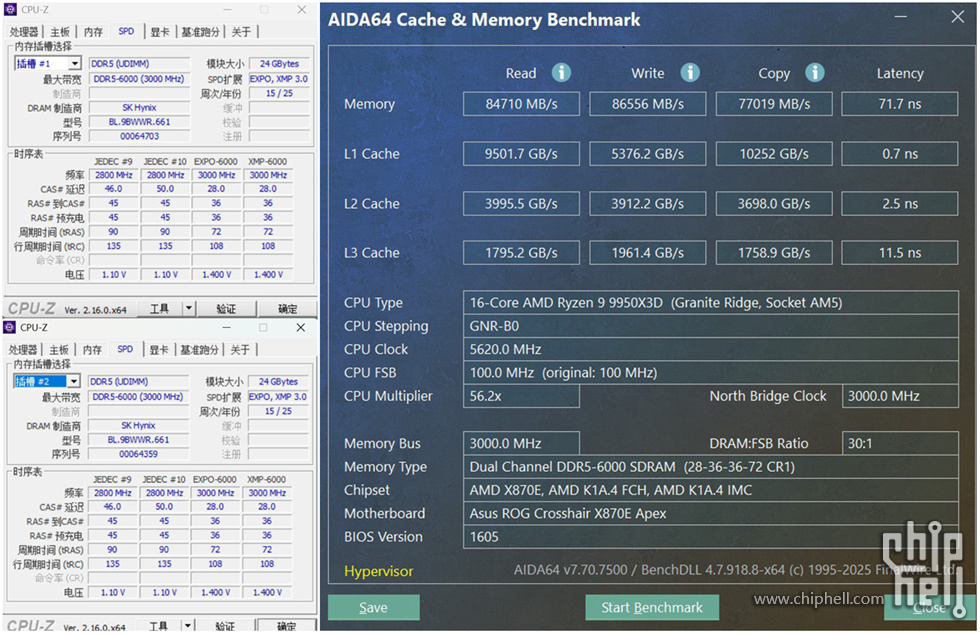The image size is (980, 634).
Task: Click the L1 Cache Latency value 0.7 ns
Action: pyautogui.click(x=900, y=154)
